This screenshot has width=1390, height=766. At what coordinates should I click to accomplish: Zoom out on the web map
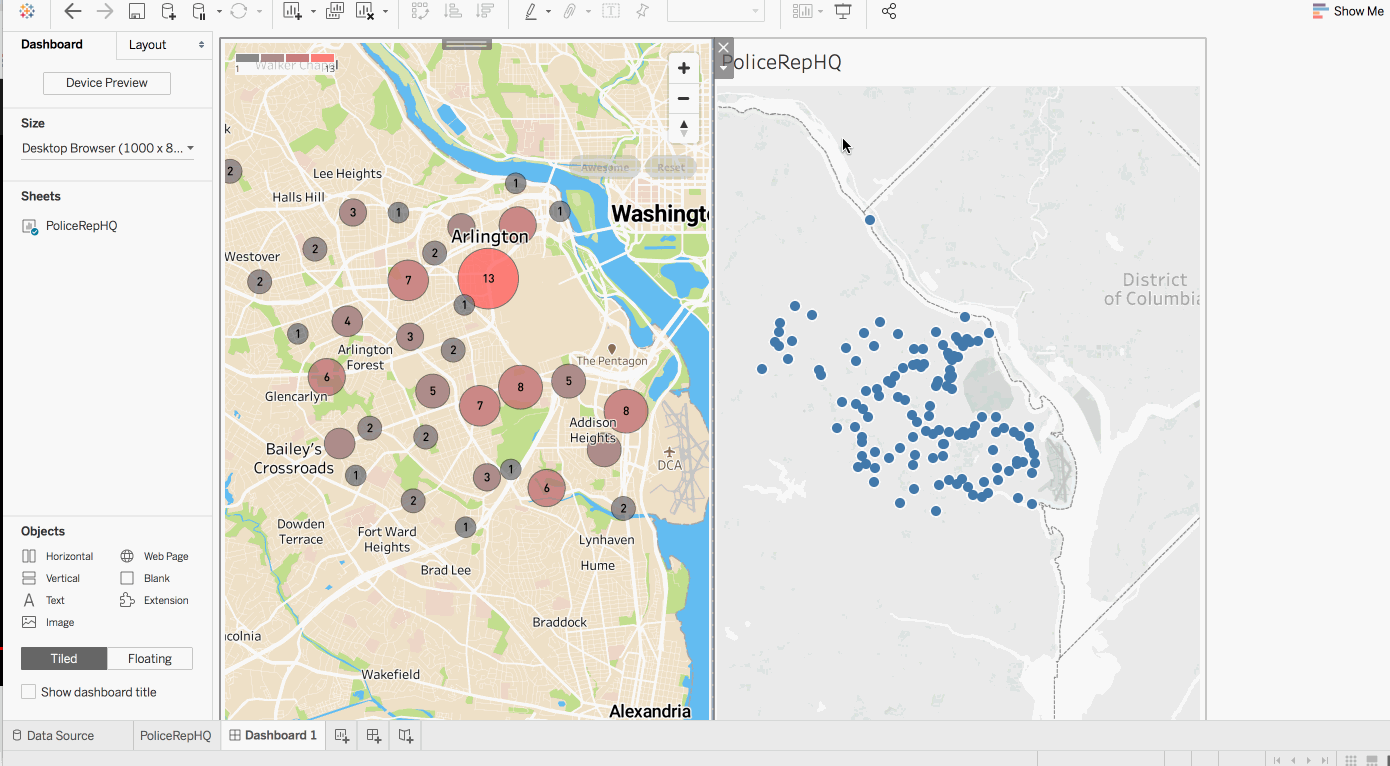click(x=684, y=98)
